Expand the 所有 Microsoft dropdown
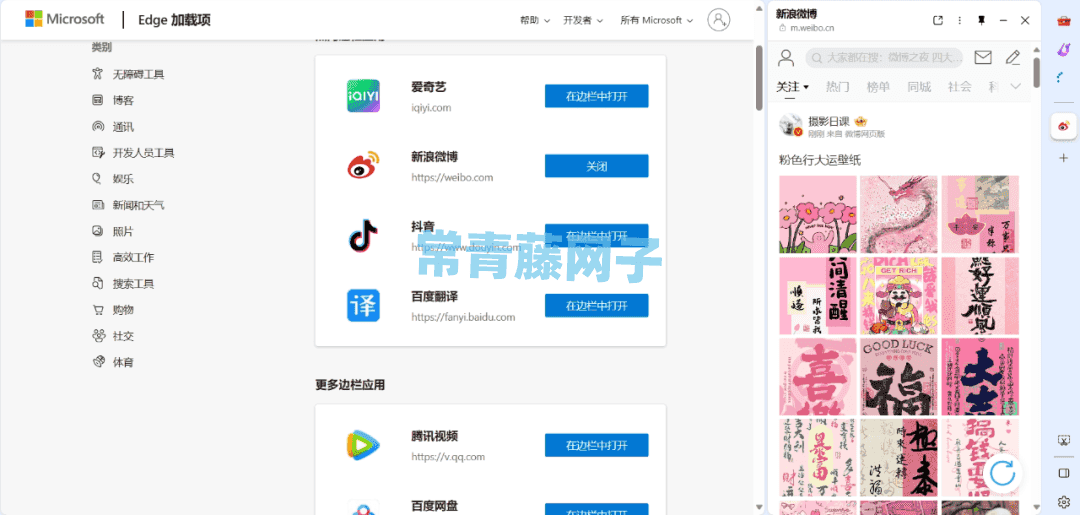 point(656,20)
